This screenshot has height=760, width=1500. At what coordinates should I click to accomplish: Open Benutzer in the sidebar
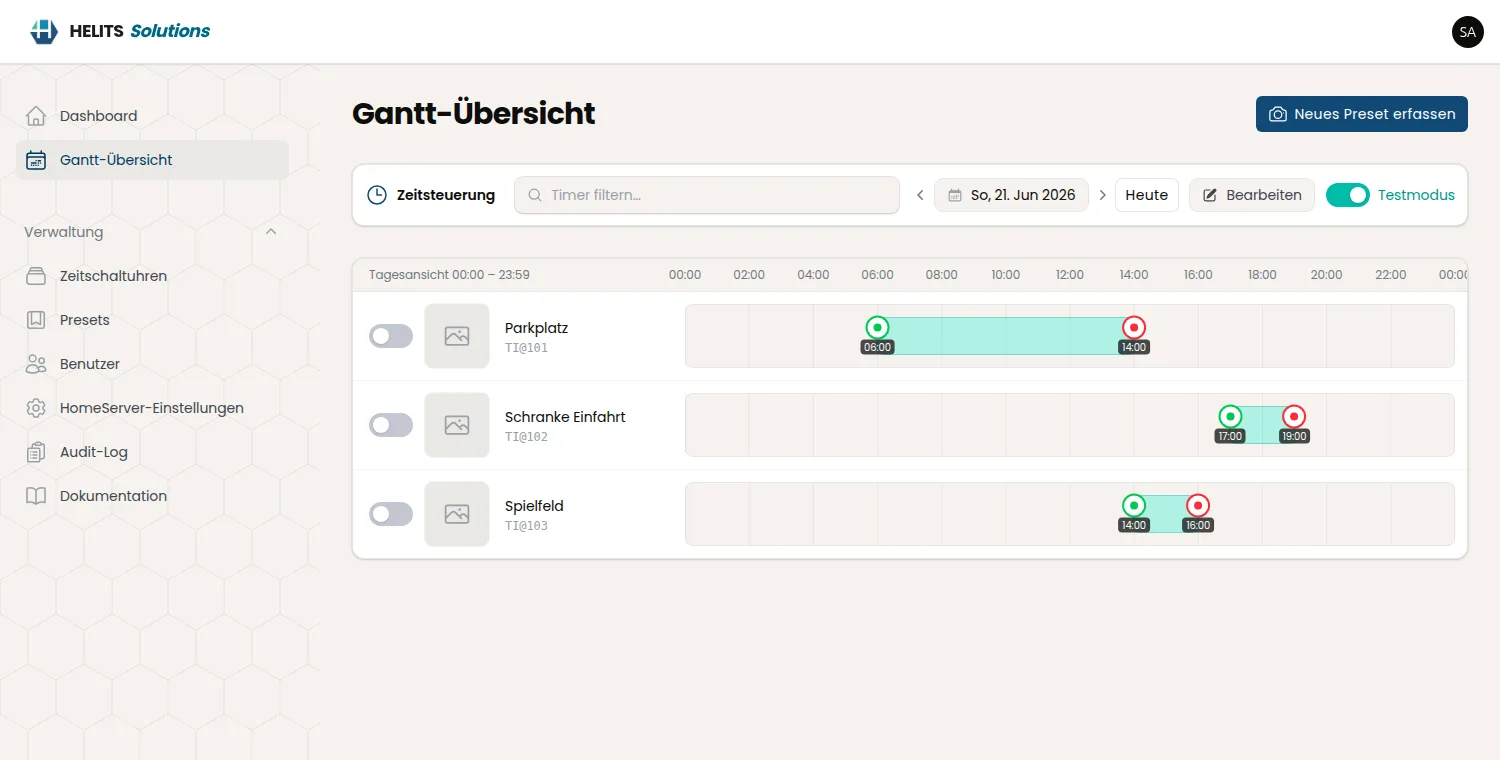(152, 364)
